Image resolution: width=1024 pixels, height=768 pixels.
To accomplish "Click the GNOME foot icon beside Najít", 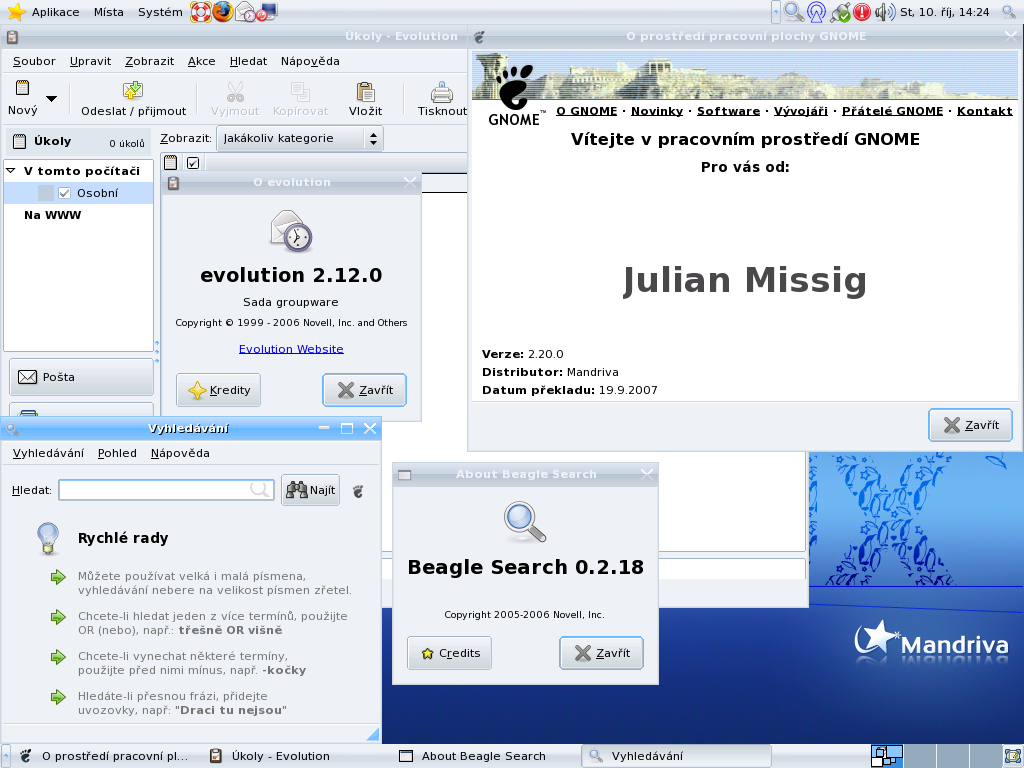I will point(358,490).
